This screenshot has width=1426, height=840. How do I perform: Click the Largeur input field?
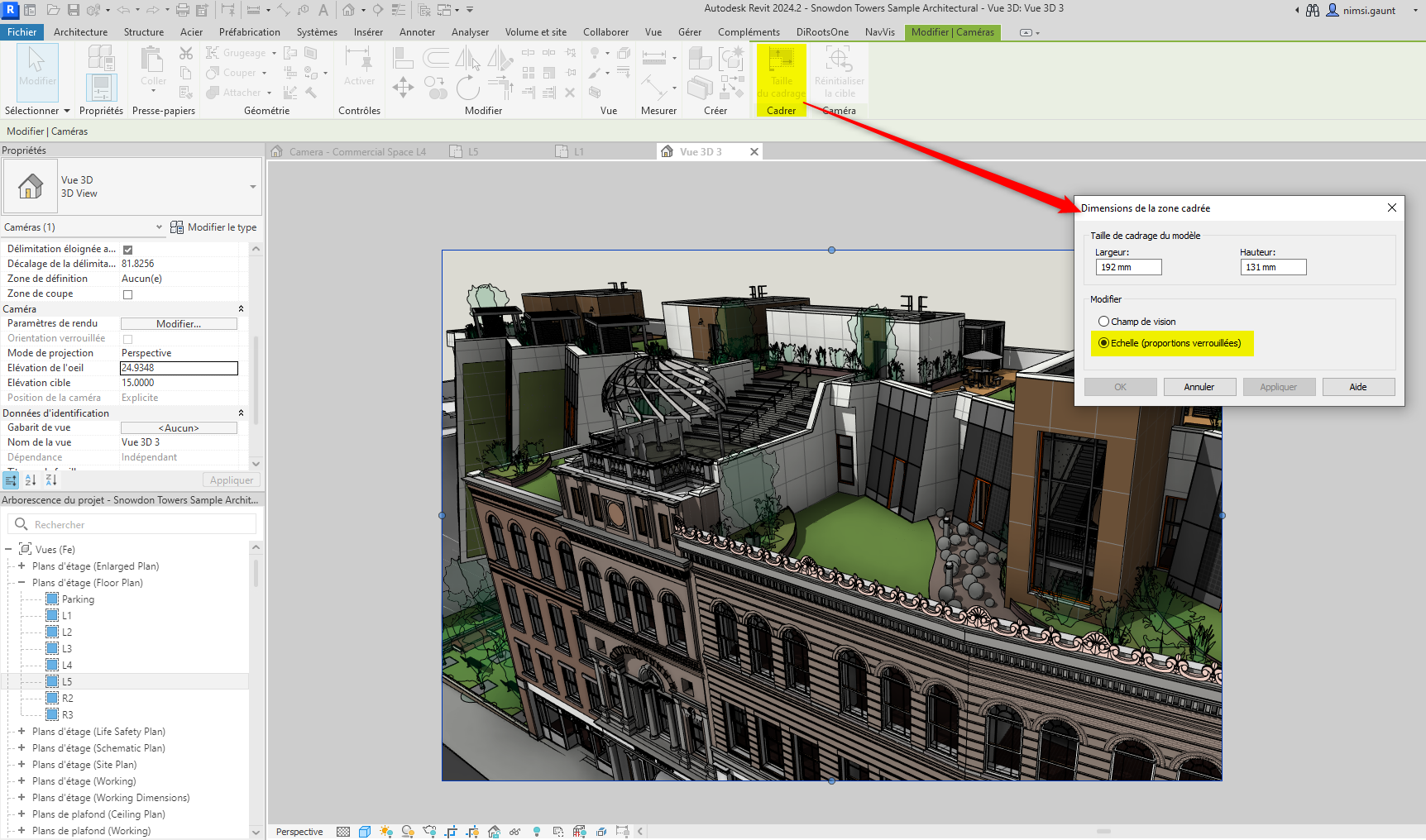(1128, 267)
